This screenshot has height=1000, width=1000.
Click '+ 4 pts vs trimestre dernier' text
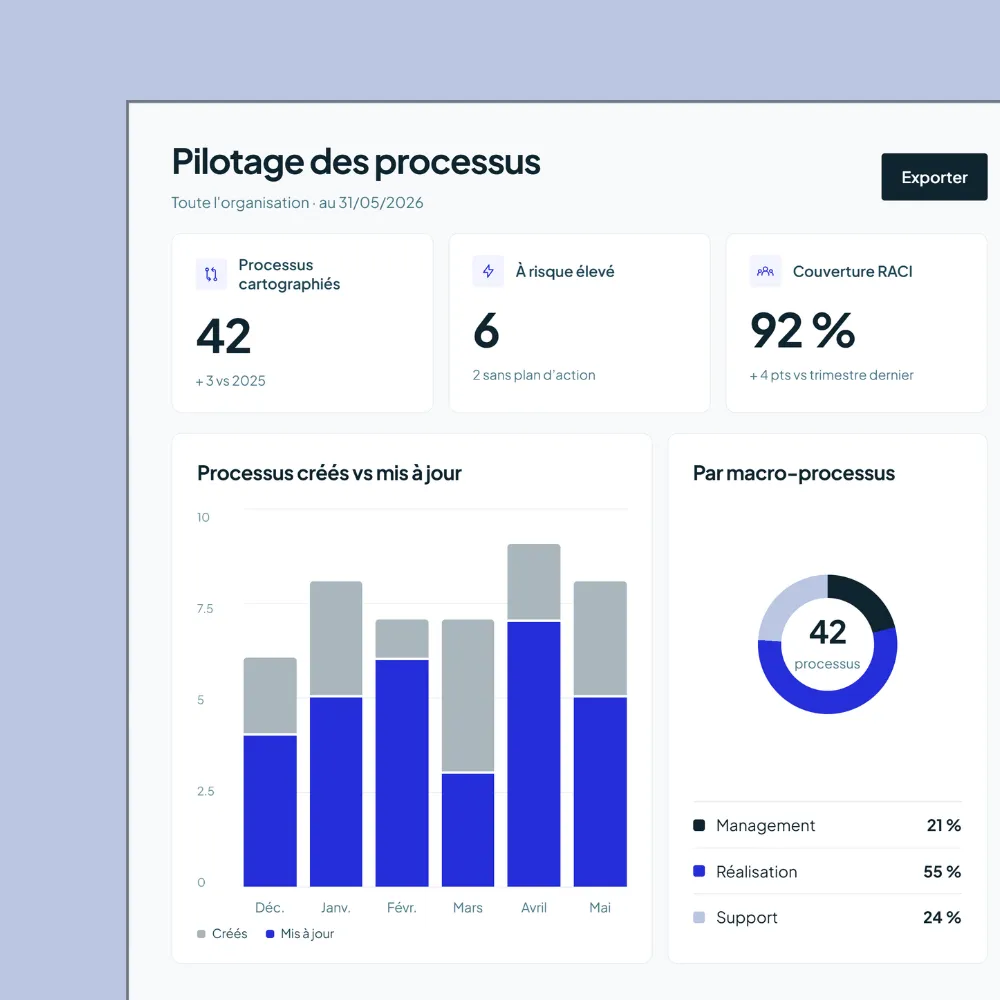(x=831, y=375)
